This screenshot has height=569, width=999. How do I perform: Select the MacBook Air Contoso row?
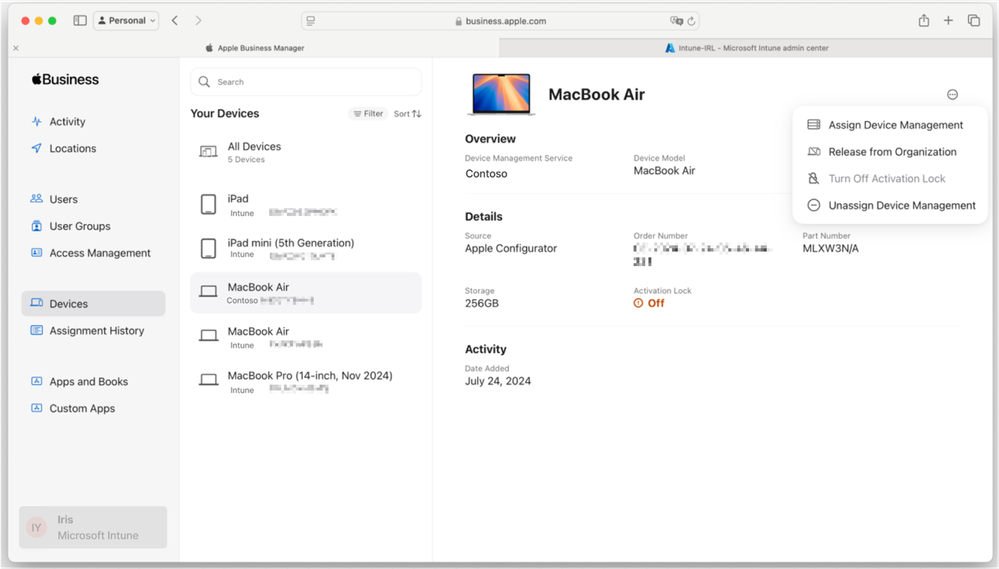(306, 293)
